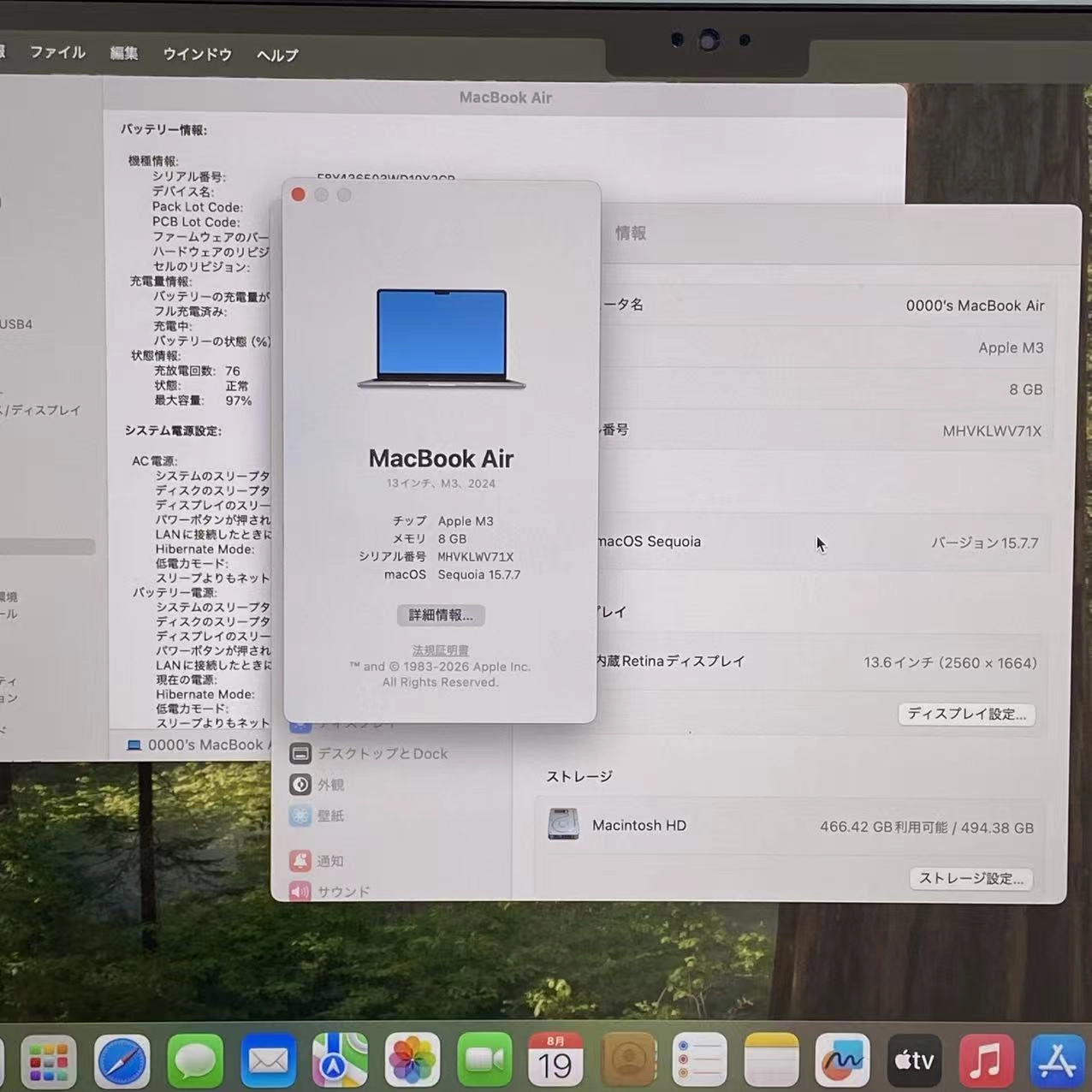Click the laptop icon beside 0000's MacBook path
Viewport: 1092px width, 1092px height.
[134, 745]
